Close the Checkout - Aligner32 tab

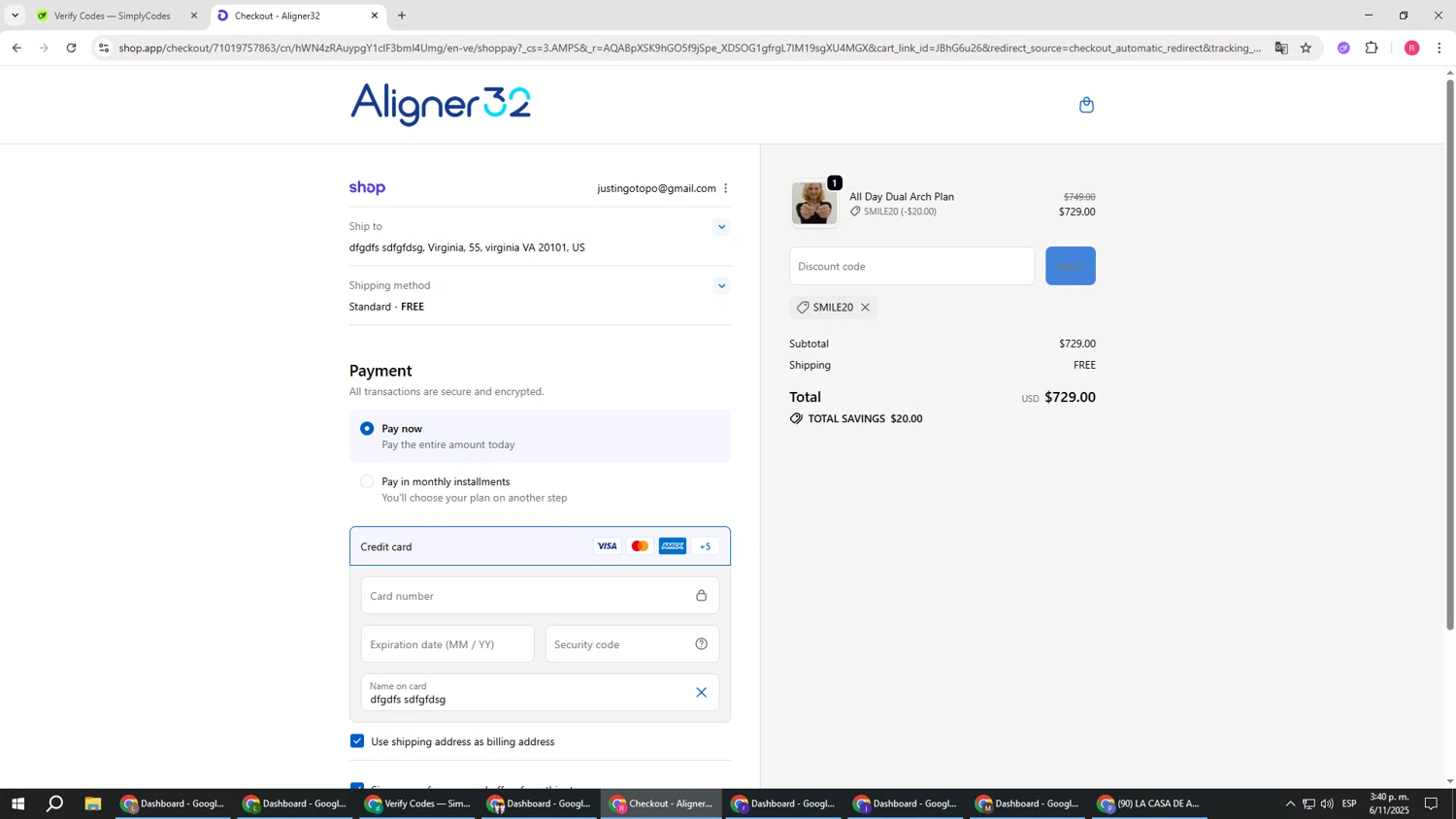pyautogui.click(x=375, y=16)
